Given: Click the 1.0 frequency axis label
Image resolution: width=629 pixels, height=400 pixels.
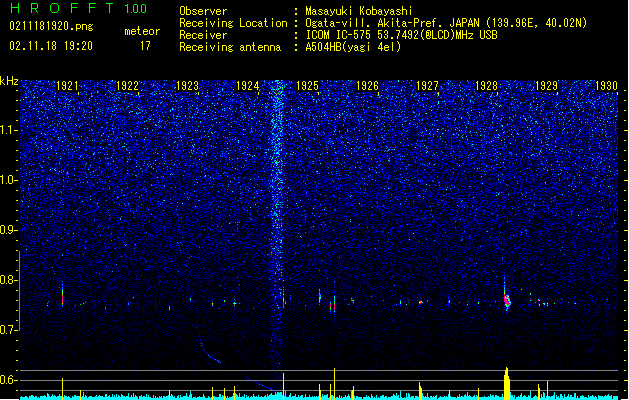Looking at the screenshot, I should pos(9,180).
